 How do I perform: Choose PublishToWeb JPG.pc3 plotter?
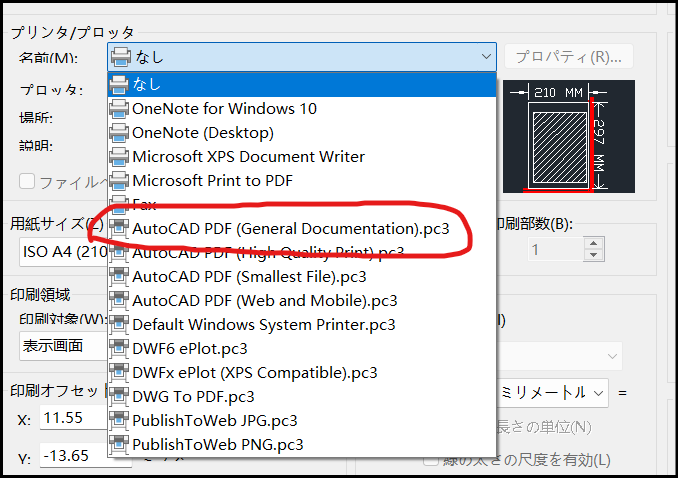(x=302, y=421)
